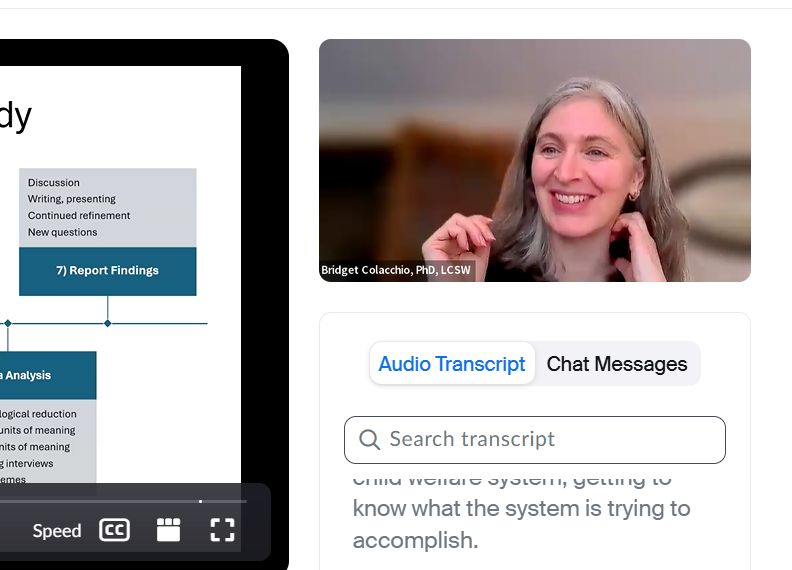The image size is (792, 570).
Task: Click the '7) Report Findings' box on the slide
Action: (x=108, y=271)
